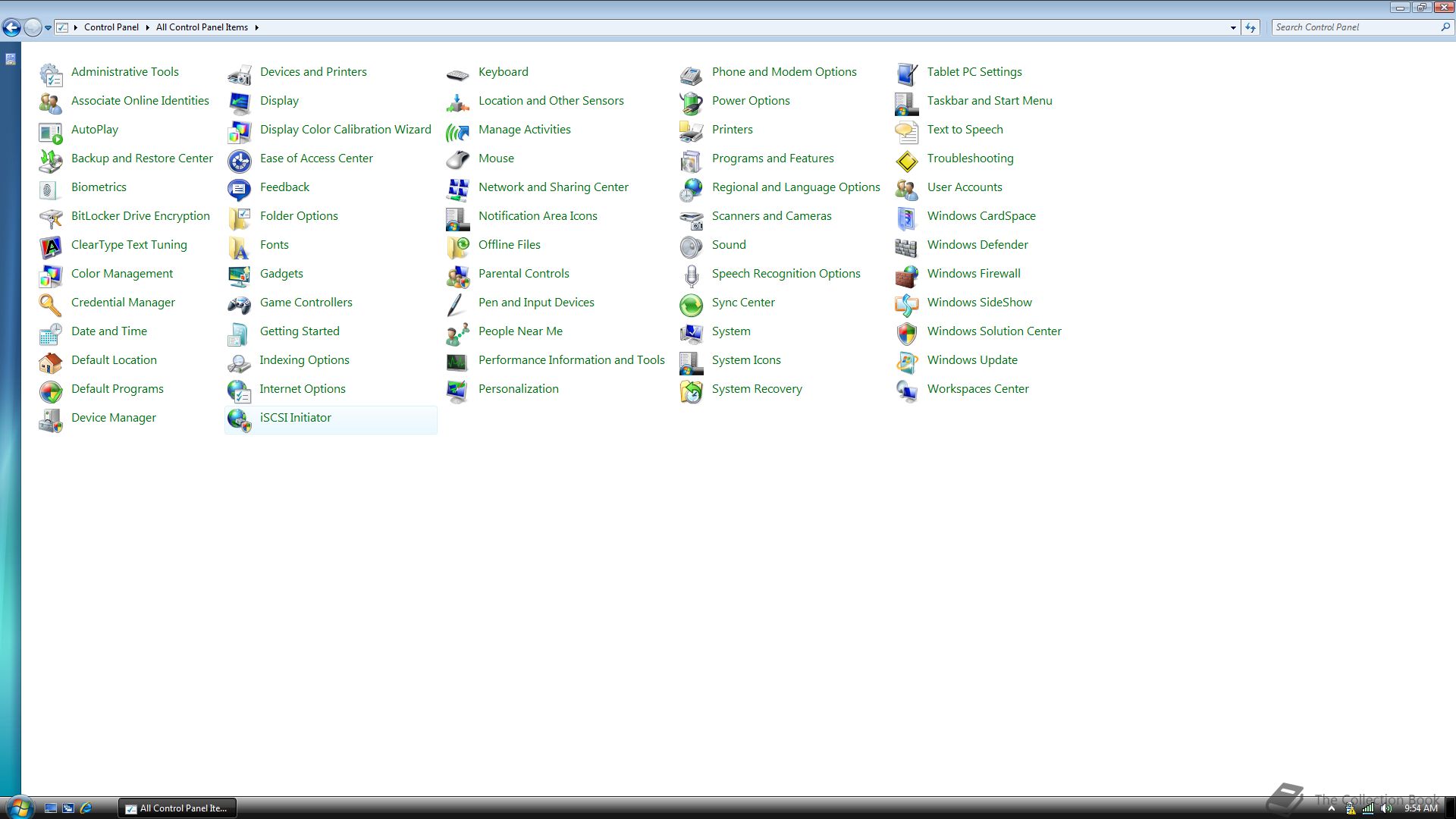Open the Credential Manager icon
Image resolution: width=1456 pixels, height=819 pixels.
pyautogui.click(x=51, y=304)
